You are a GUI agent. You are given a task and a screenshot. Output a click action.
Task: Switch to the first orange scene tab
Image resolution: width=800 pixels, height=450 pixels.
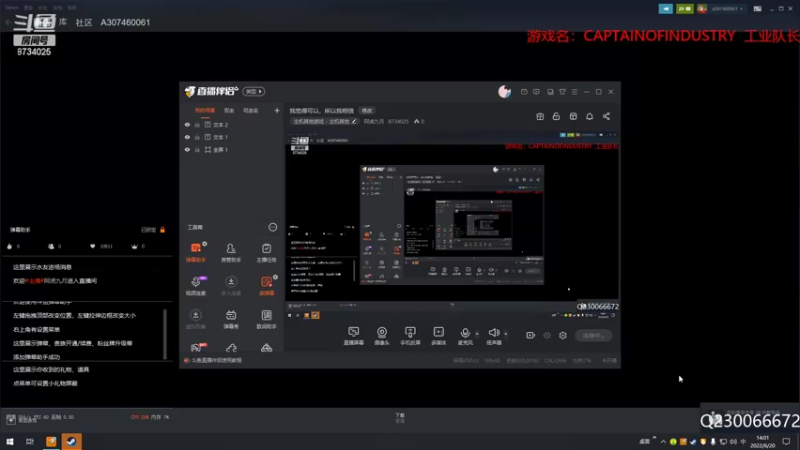pyautogui.click(x=205, y=110)
